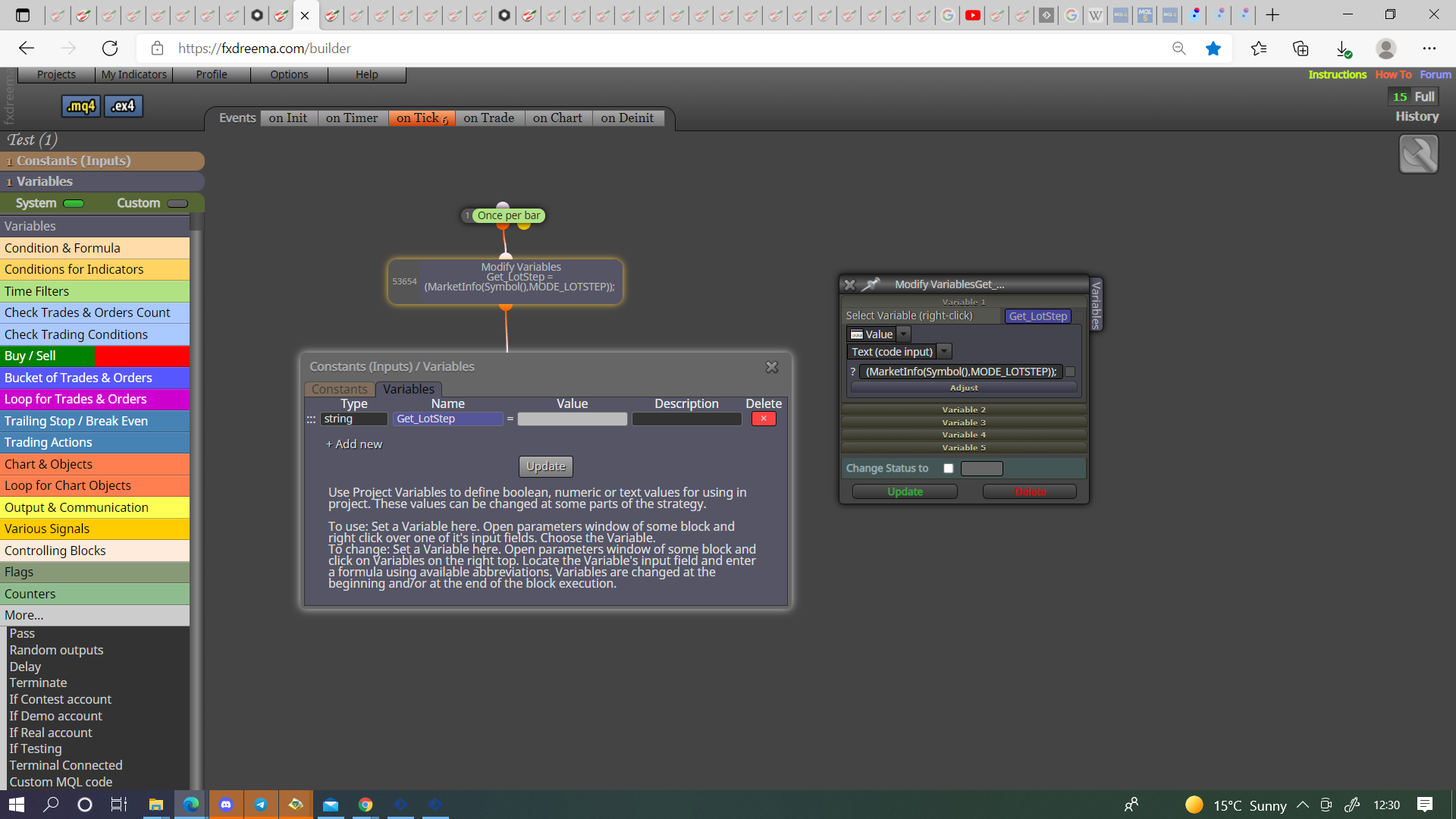
Task: Open browser Collections
Action: pos(1301,49)
